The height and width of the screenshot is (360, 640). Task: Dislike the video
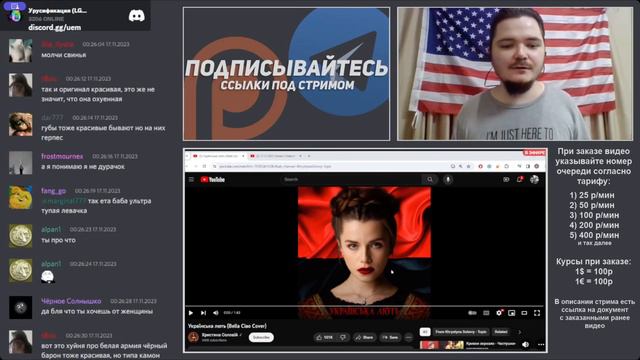[x=343, y=337]
